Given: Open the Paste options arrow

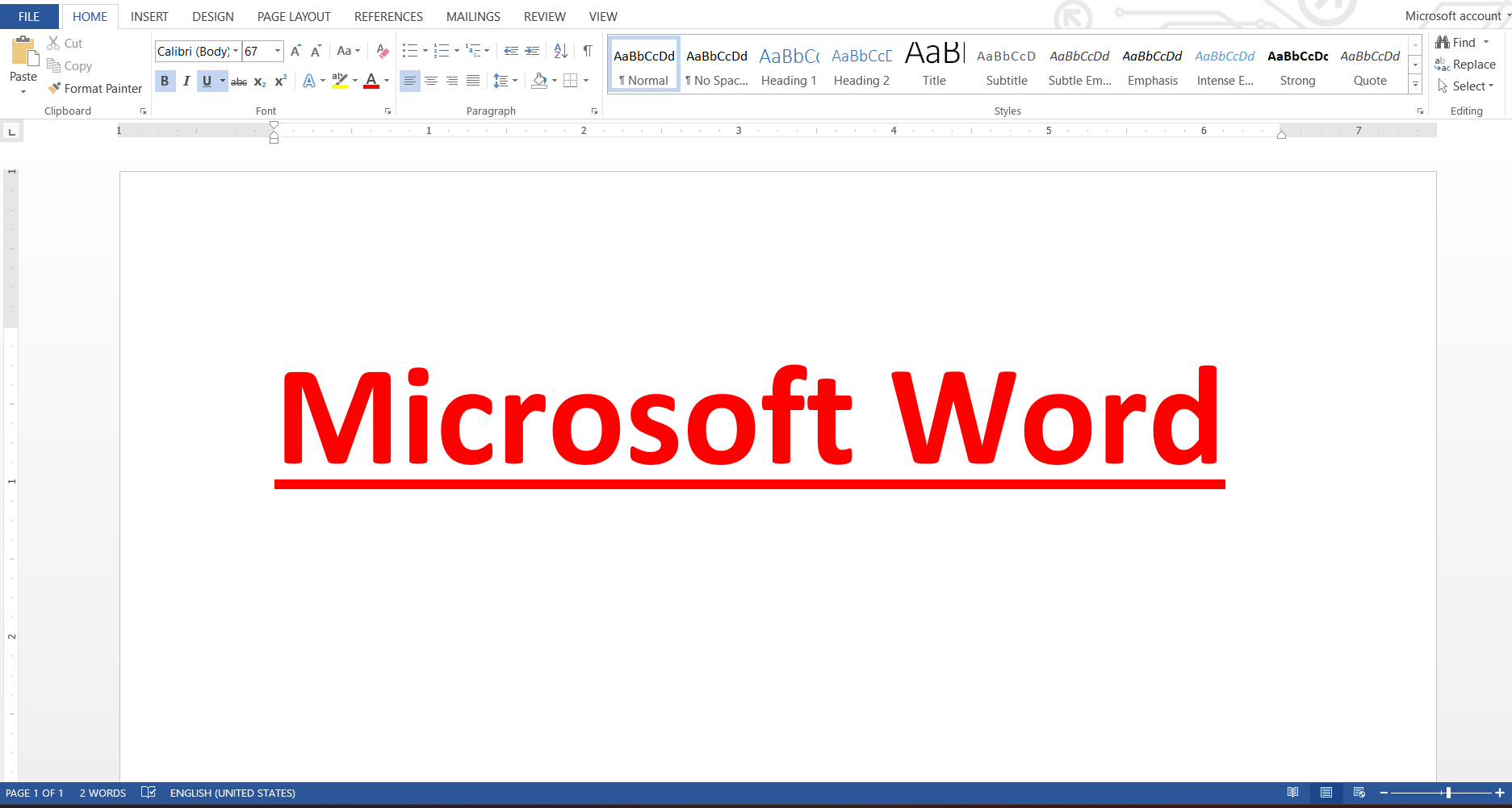Looking at the screenshot, I should click(23, 91).
